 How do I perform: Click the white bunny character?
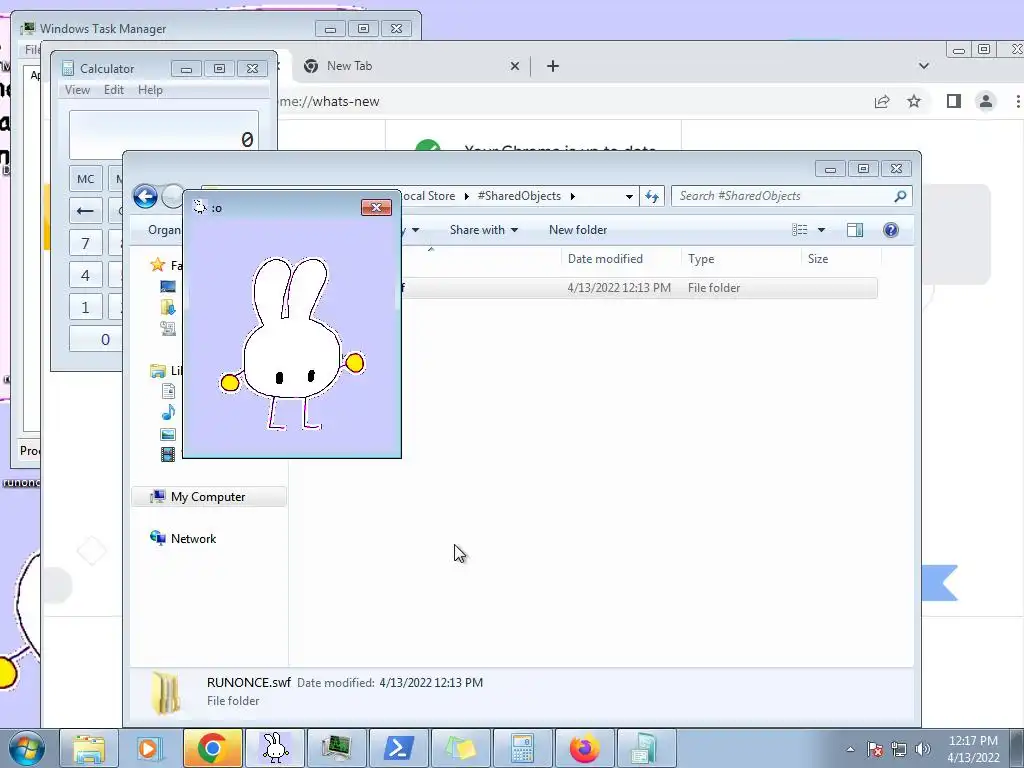coord(292,344)
